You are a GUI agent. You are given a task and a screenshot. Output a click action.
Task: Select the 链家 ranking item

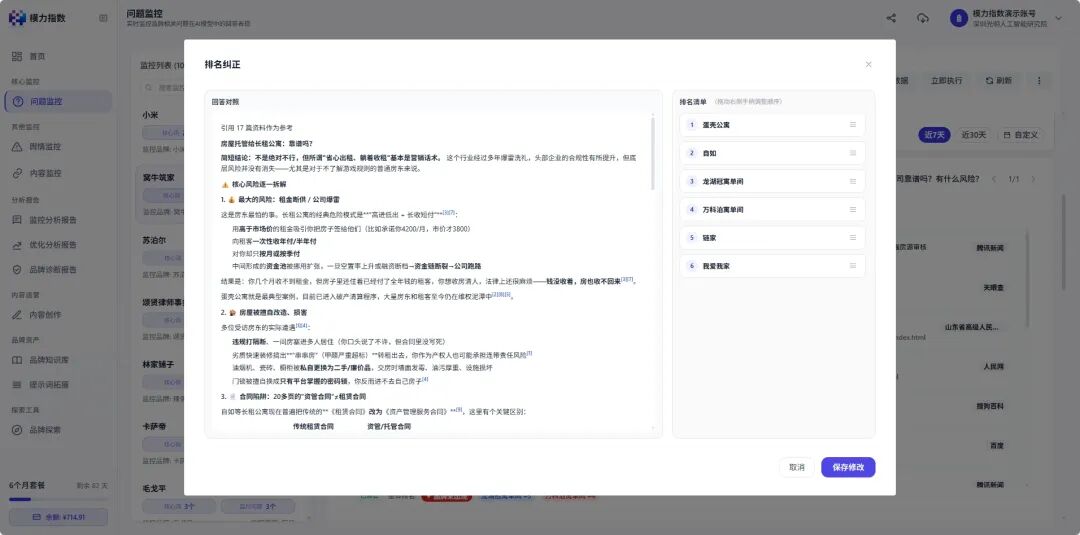(772, 238)
